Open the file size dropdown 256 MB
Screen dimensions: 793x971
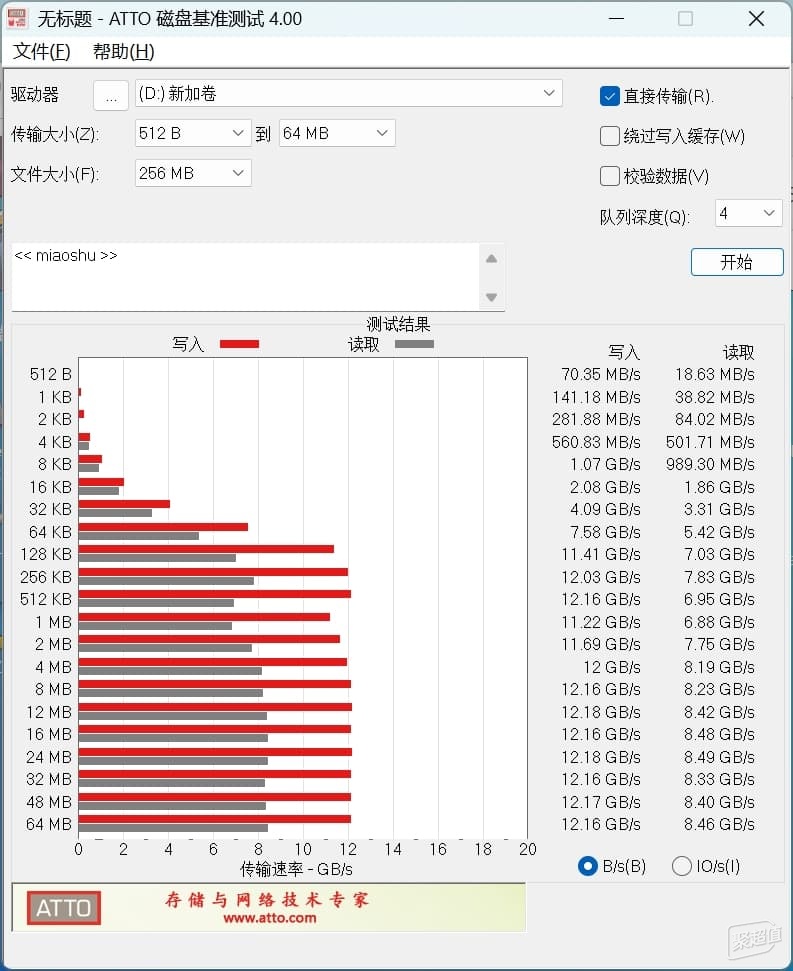(x=193, y=173)
